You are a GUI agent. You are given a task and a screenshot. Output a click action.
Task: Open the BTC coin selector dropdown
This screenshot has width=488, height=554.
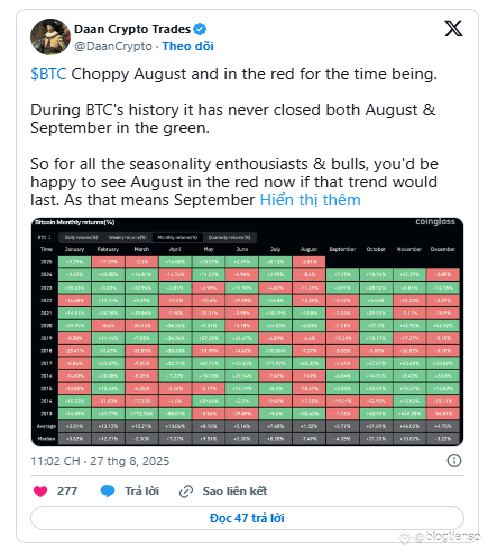(x=45, y=237)
